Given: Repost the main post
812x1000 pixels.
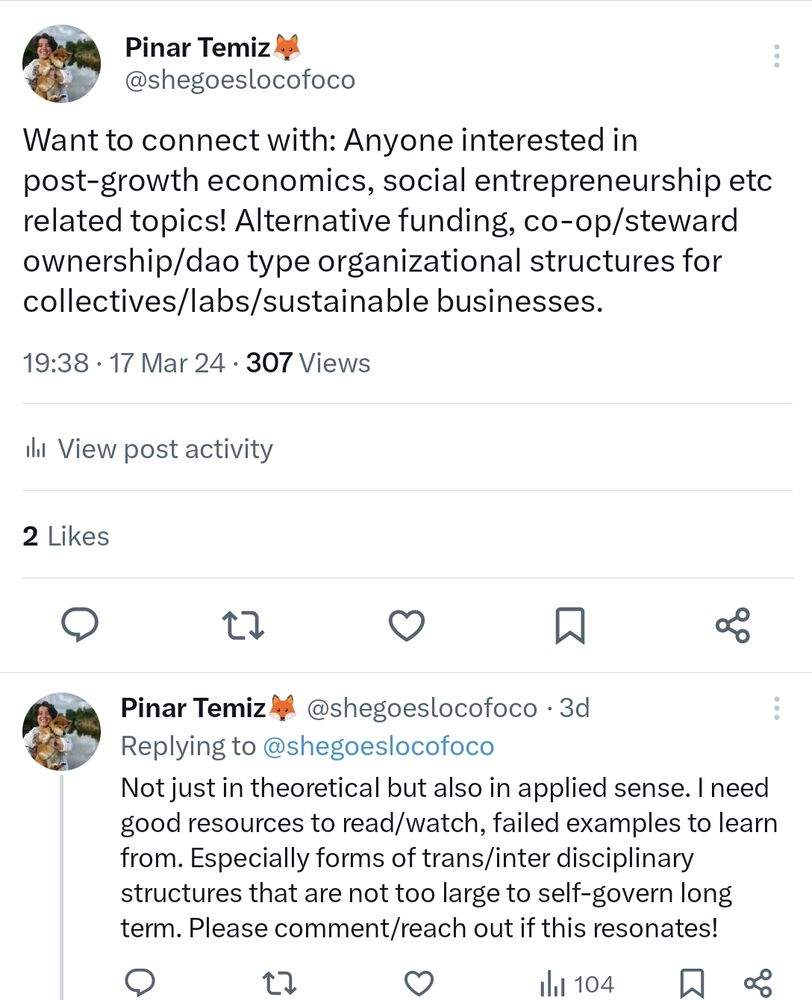Looking at the screenshot, I should (x=242, y=625).
